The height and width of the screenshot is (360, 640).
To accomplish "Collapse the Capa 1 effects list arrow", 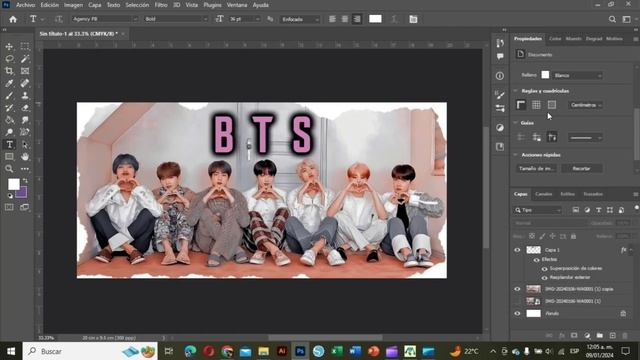I will (x=631, y=250).
